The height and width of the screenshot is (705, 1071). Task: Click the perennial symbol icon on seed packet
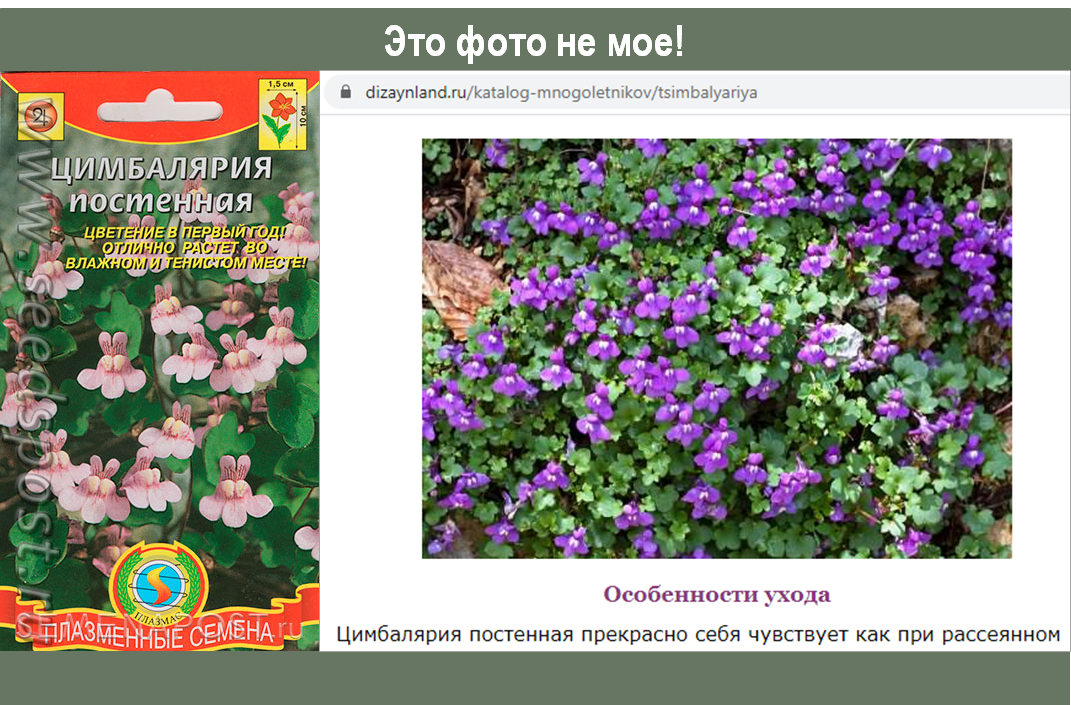(40, 116)
